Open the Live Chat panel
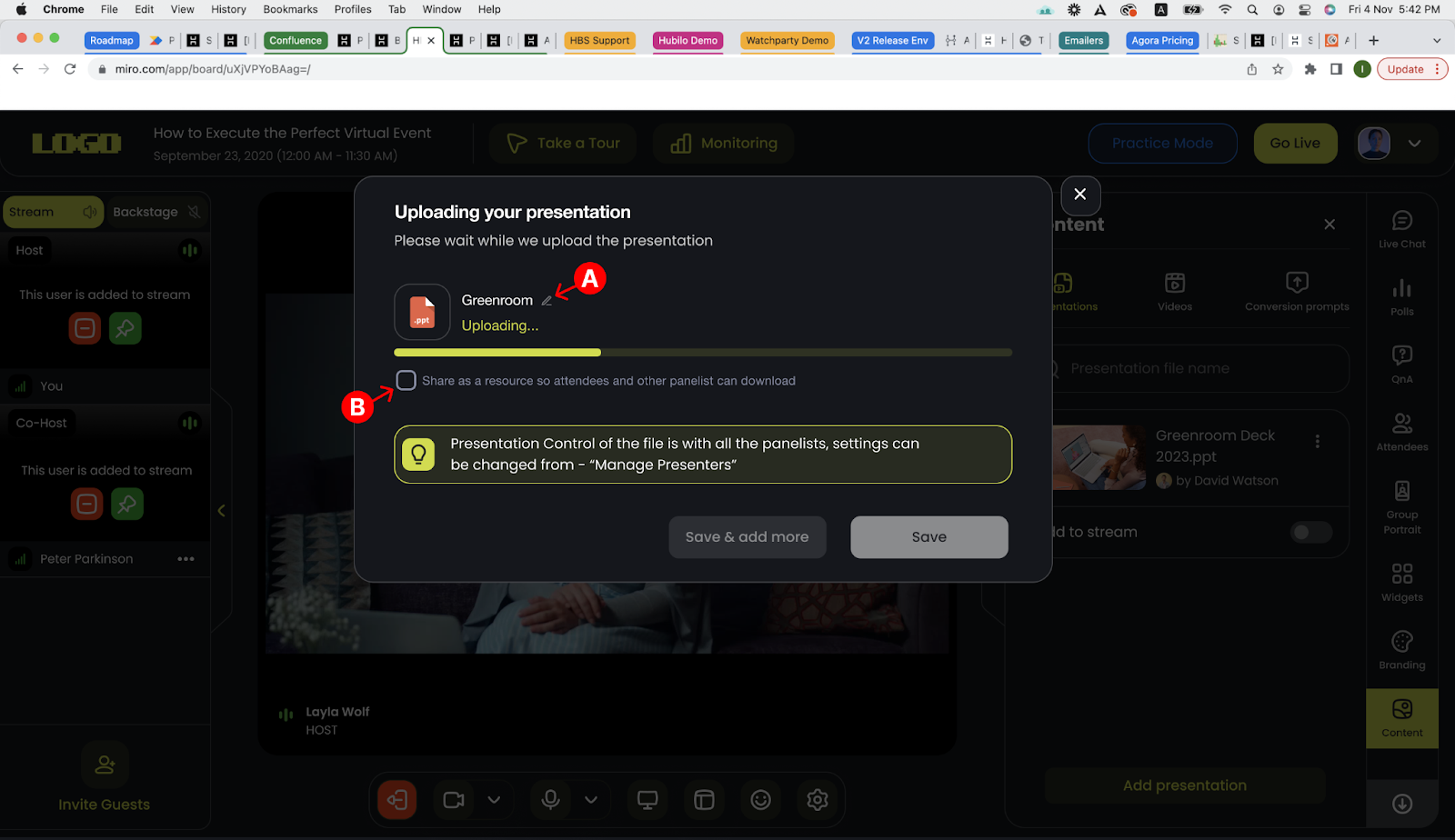1455x840 pixels. pos(1402,229)
